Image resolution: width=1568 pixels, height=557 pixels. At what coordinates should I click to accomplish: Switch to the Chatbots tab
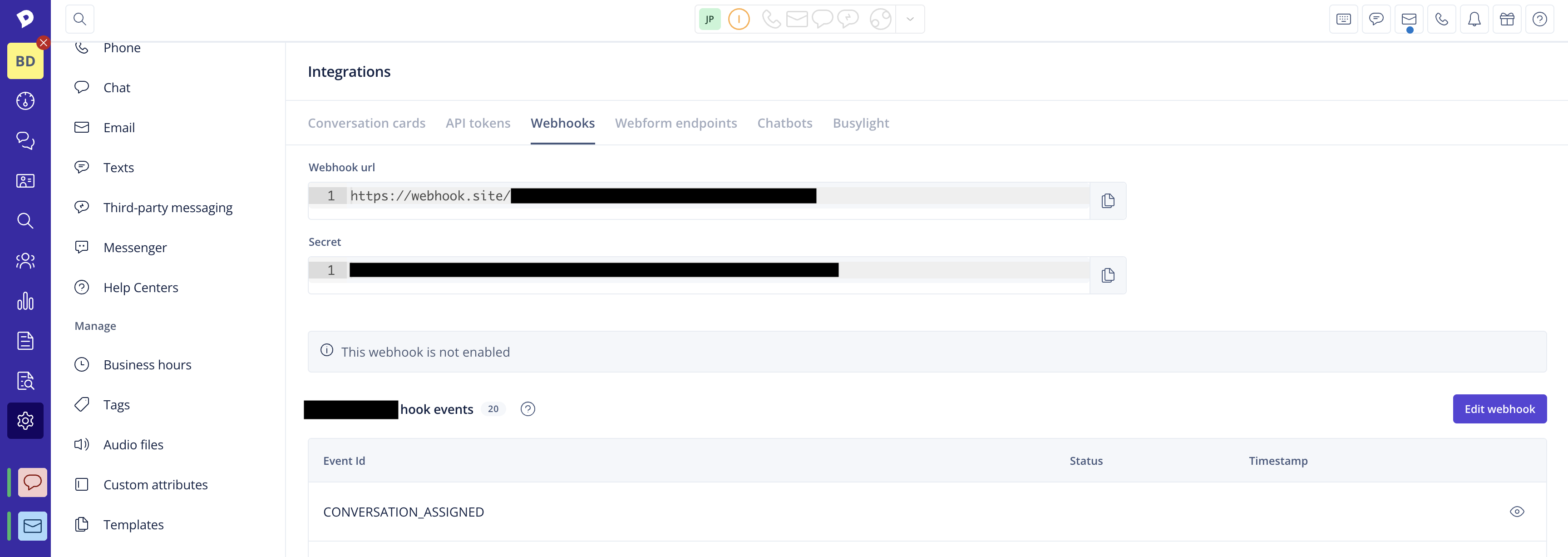[x=784, y=123]
